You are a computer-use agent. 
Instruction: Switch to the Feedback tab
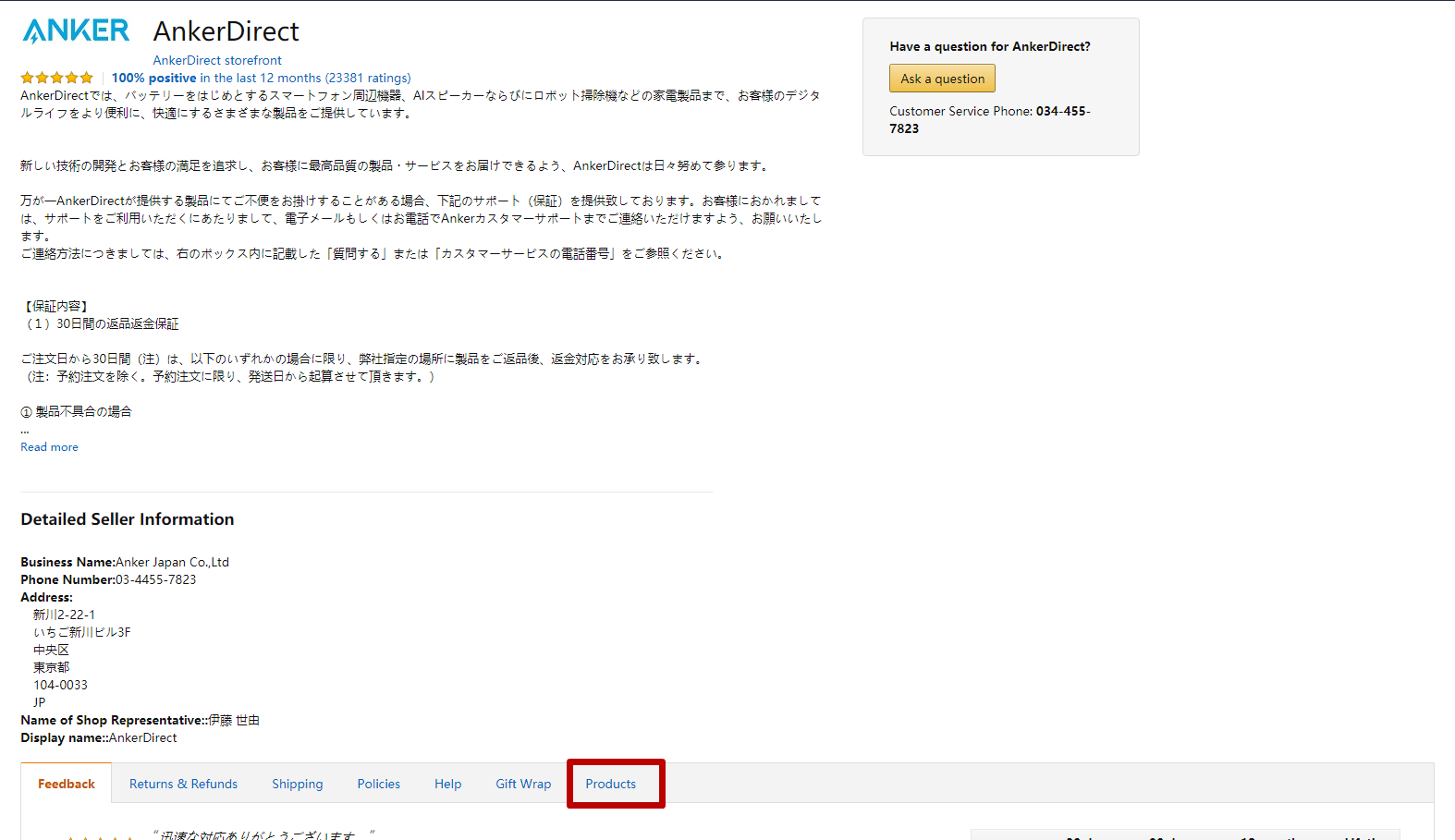(67, 784)
